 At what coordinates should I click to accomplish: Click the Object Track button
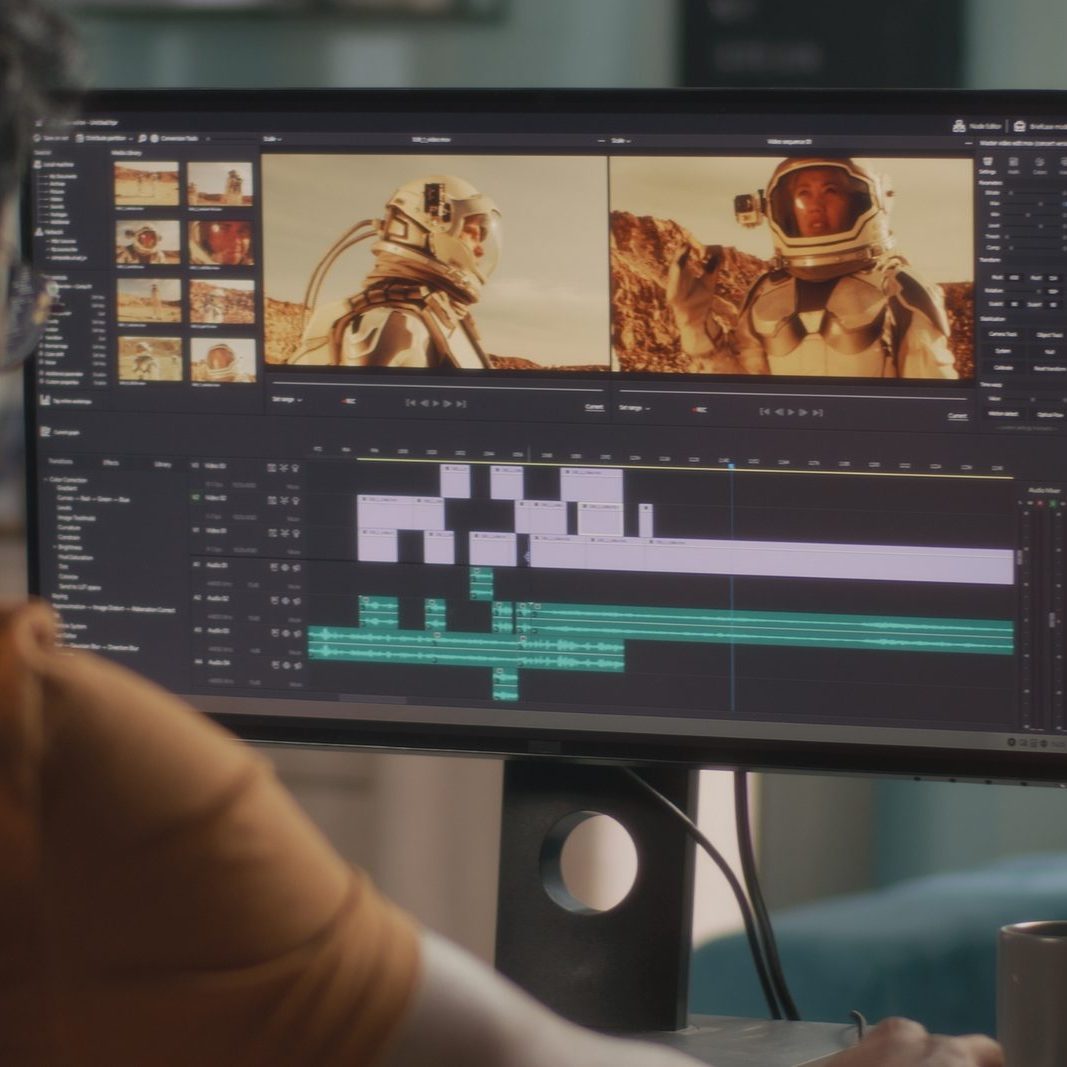pyautogui.click(x=1049, y=335)
